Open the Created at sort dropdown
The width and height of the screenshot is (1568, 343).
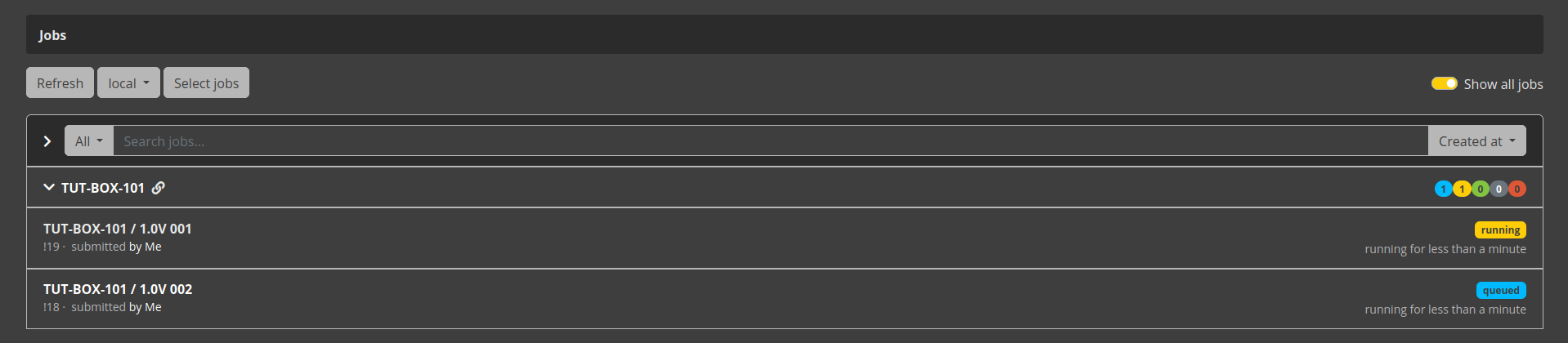coord(1476,141)
